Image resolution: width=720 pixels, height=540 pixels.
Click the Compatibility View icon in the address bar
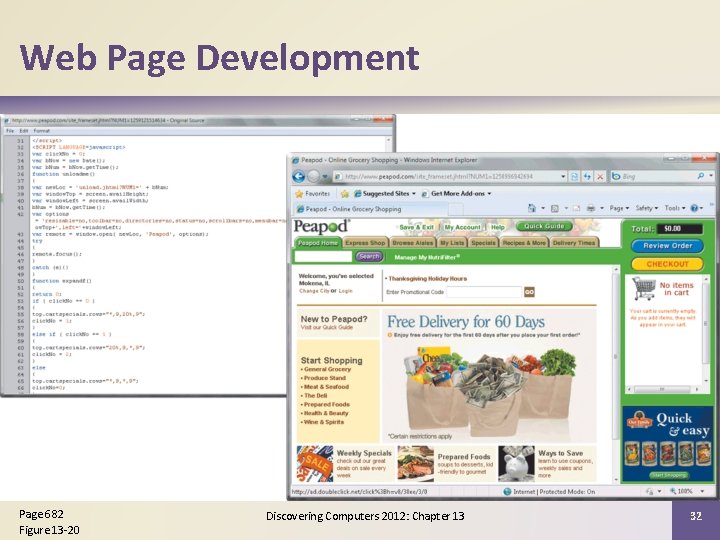(574, 176)
